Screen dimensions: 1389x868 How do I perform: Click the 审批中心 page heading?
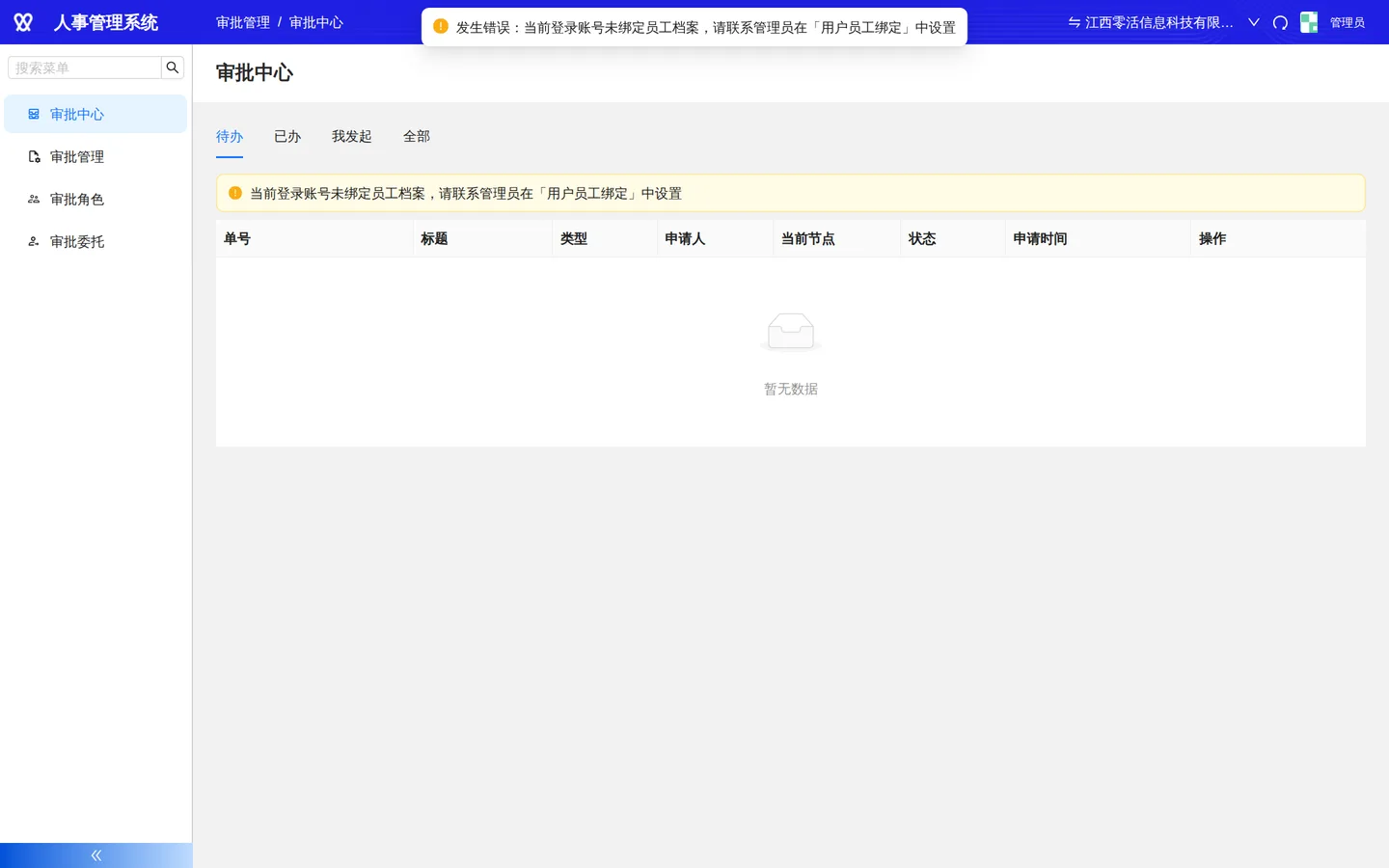(x=255, y=72)
